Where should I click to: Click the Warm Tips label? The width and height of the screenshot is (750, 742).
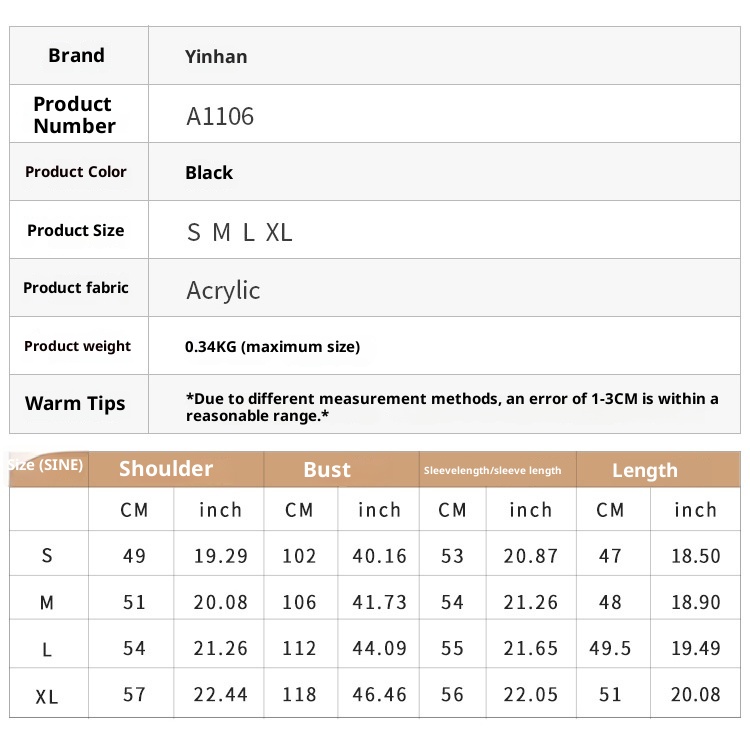tap(75, 404)
